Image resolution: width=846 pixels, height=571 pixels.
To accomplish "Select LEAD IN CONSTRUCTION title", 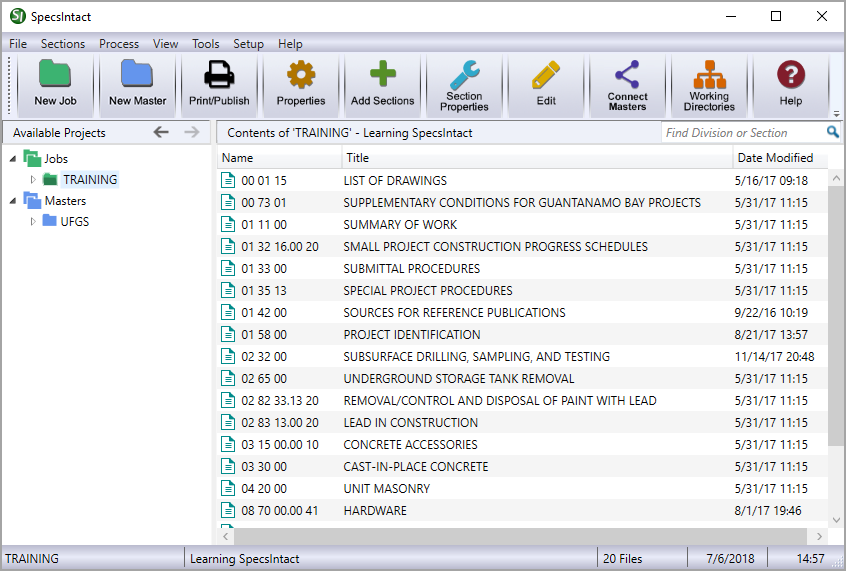I will point(411,422).
